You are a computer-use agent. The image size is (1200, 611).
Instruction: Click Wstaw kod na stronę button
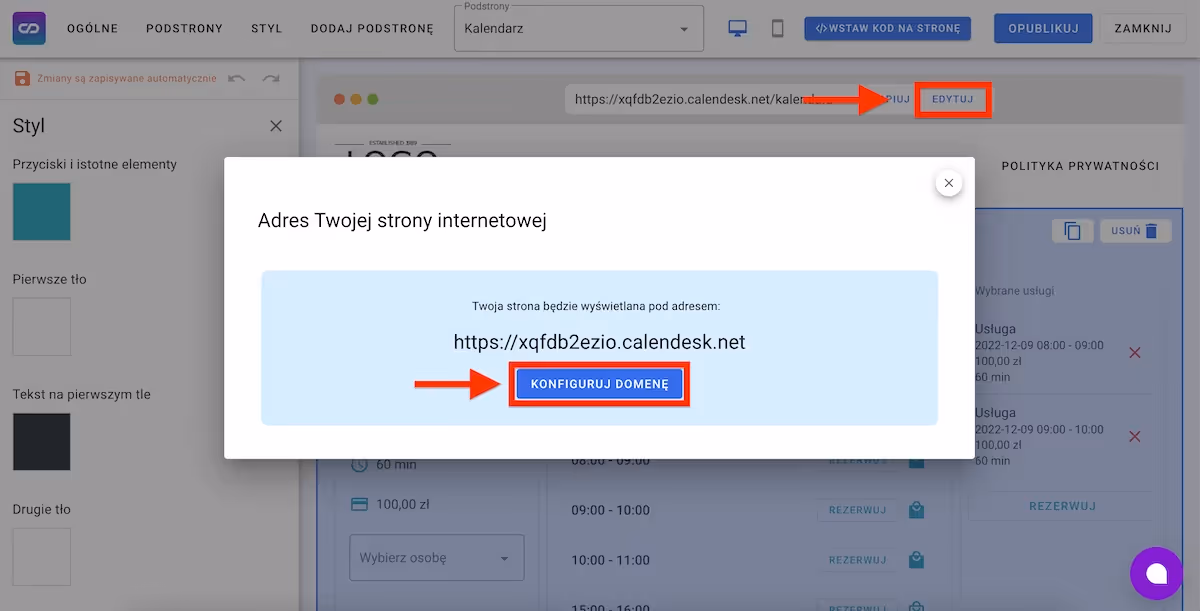point(887,28)
